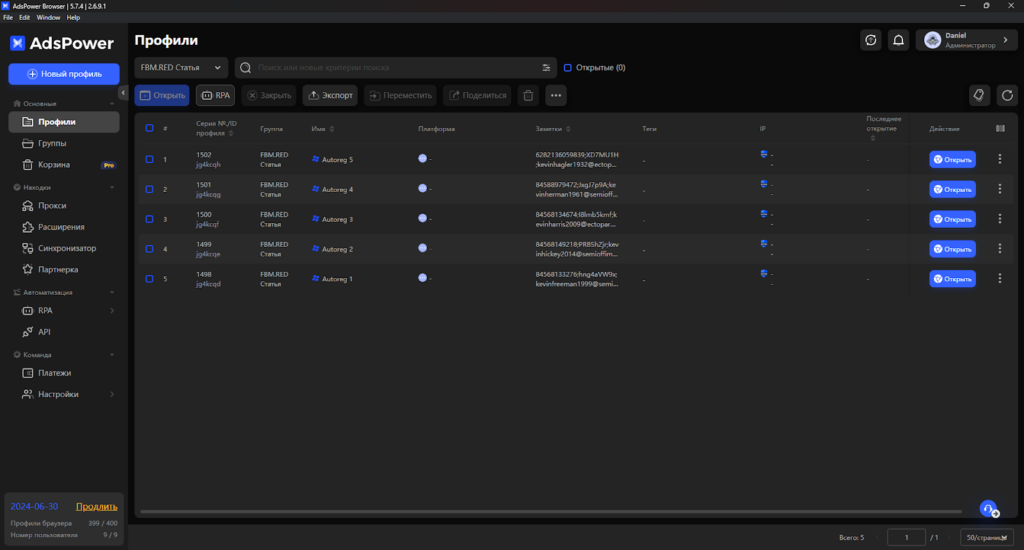Check the row 4 checkbox for profile 1499
Viewport: 1024px width, 550px height.
point(150,249)
